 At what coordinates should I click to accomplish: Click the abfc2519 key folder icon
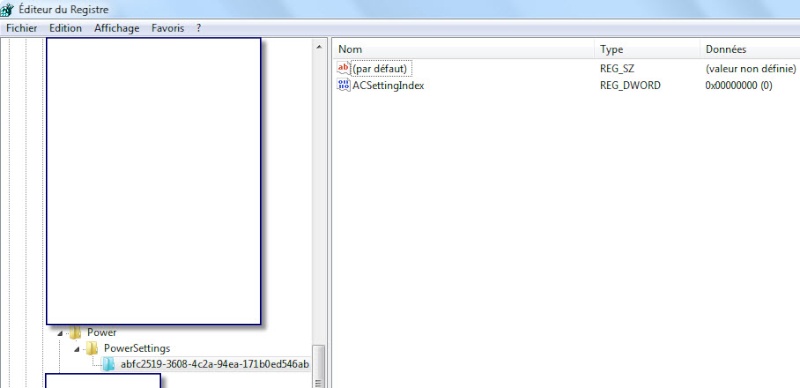click(109, 364)
